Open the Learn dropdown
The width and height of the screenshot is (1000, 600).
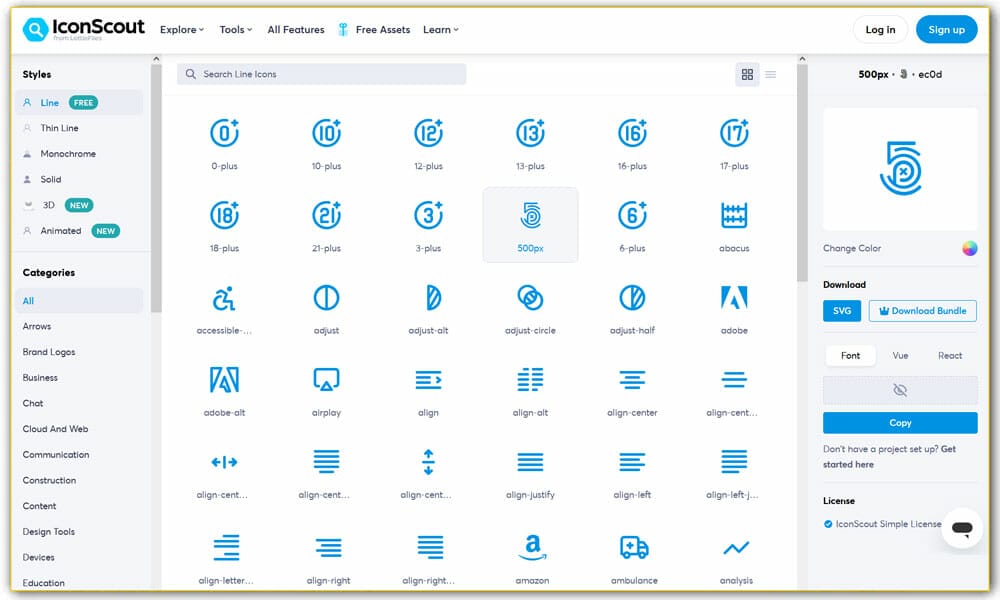440,30
